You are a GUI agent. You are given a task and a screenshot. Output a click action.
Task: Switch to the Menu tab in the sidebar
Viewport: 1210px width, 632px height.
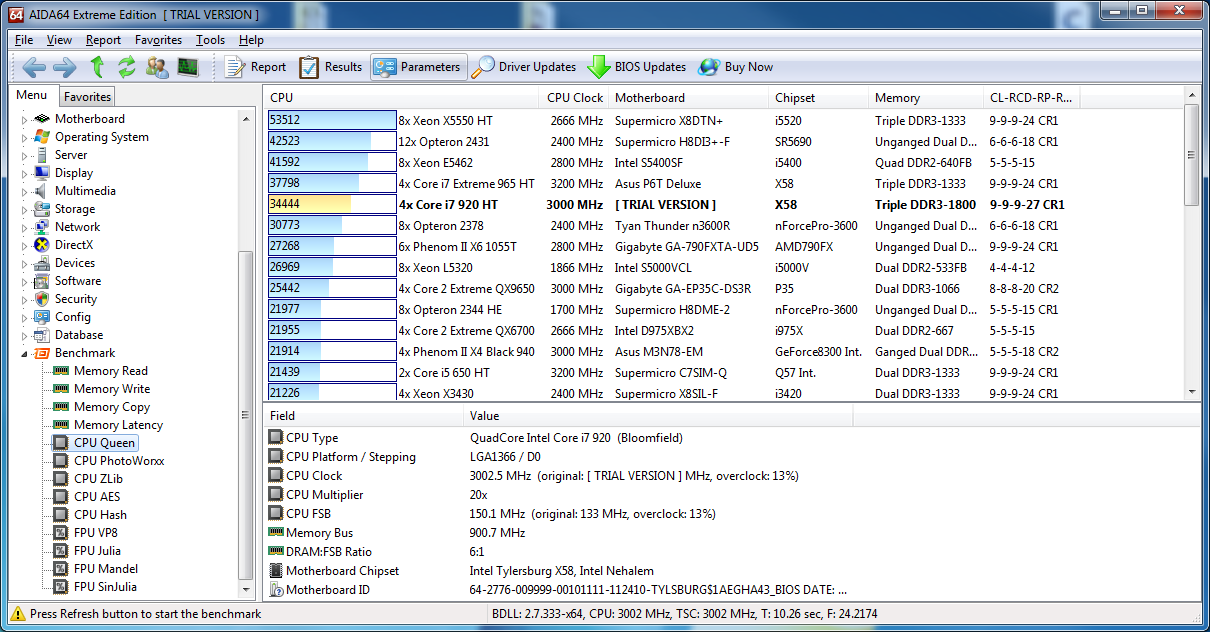pyautogui.click(x=31, y=96)
